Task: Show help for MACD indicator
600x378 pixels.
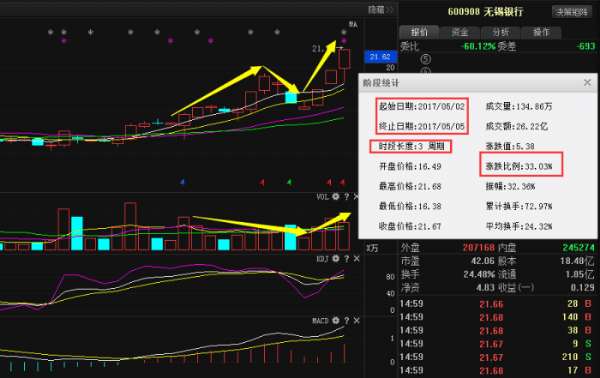Action: [x=347, y=321]
